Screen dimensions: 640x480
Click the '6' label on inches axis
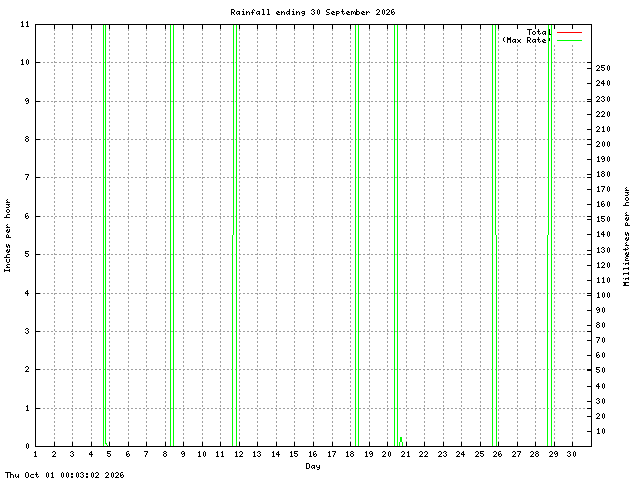[x=27, y=216]
